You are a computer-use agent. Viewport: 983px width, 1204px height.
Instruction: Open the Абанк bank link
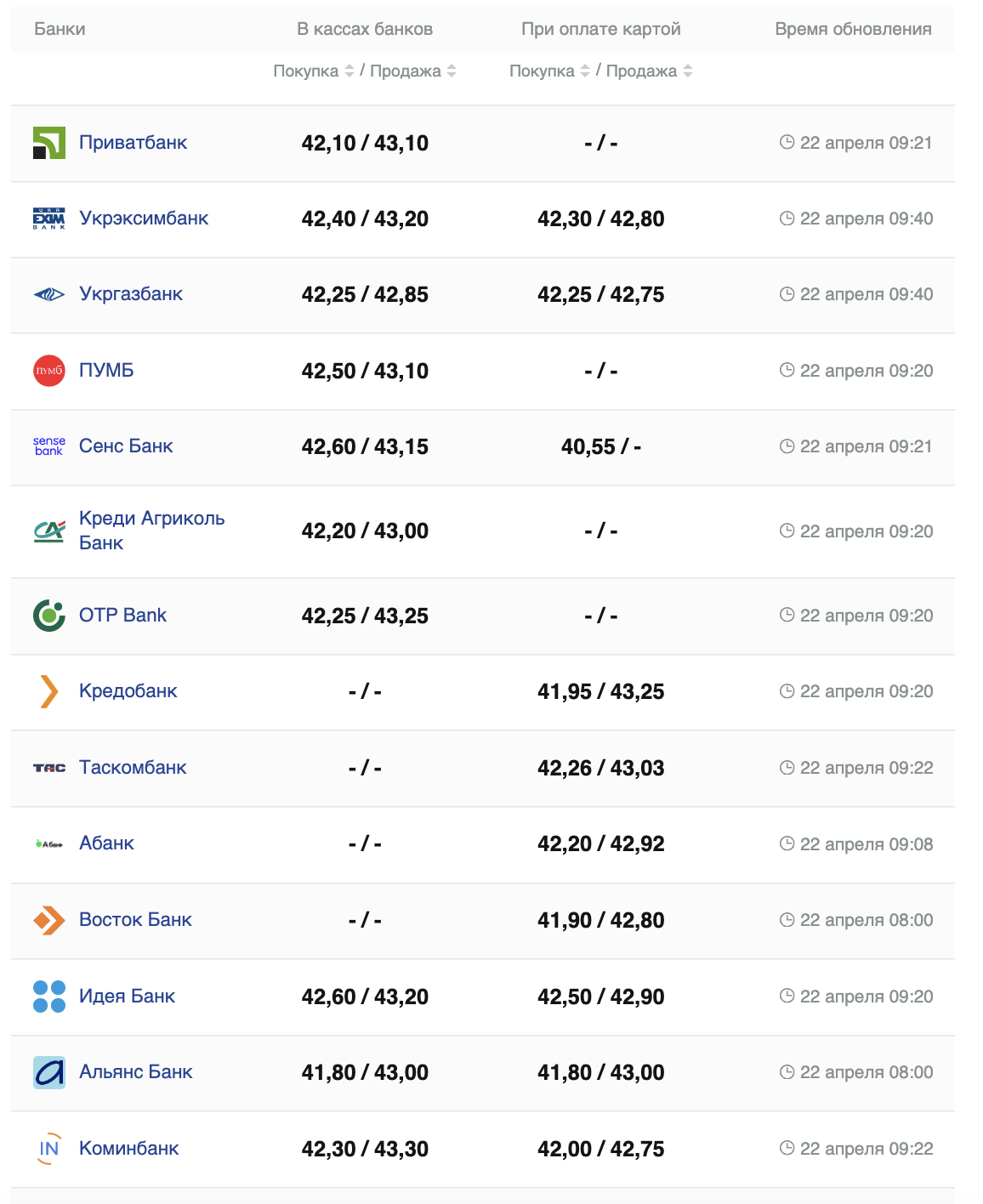(106, 843)
